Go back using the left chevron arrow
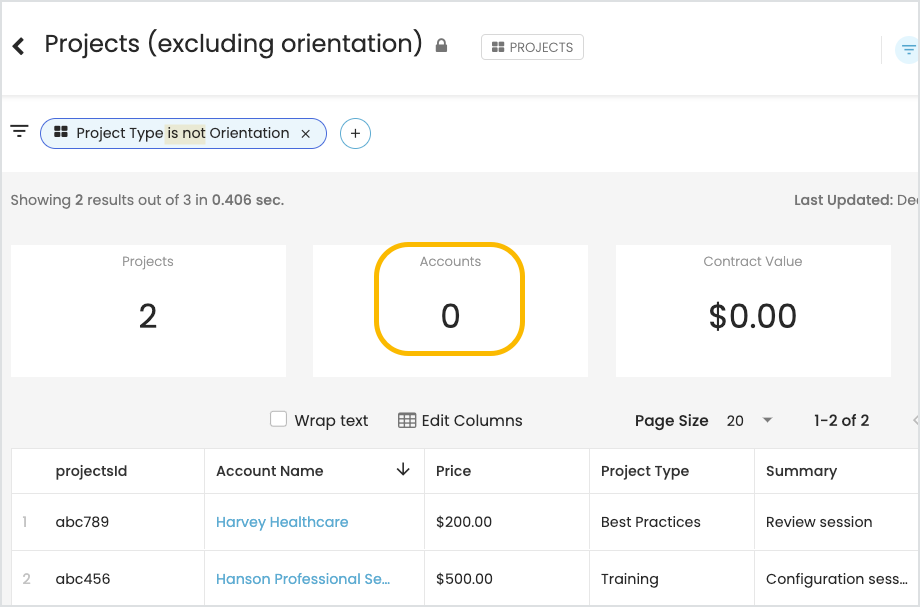Image resolution: width=920 pixels, height=607 pixels. pyautogui.click(x=19, y=46)
